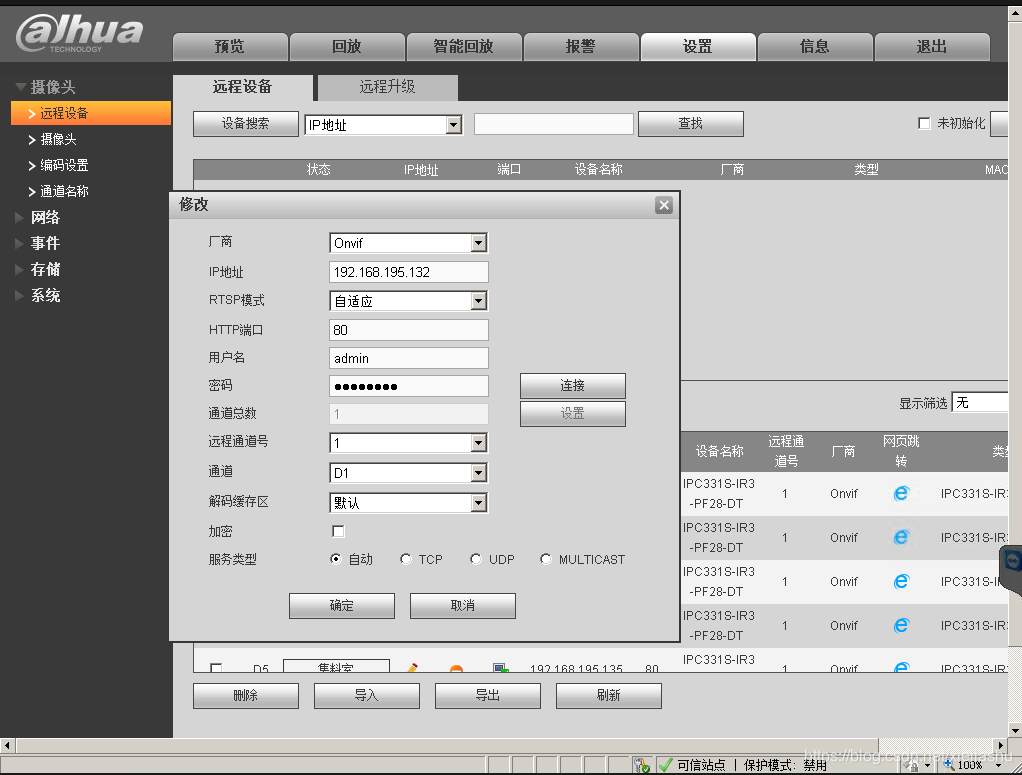
Task: Click the pencil edit icon in the D5 row
Action: (x=412, y=667)
